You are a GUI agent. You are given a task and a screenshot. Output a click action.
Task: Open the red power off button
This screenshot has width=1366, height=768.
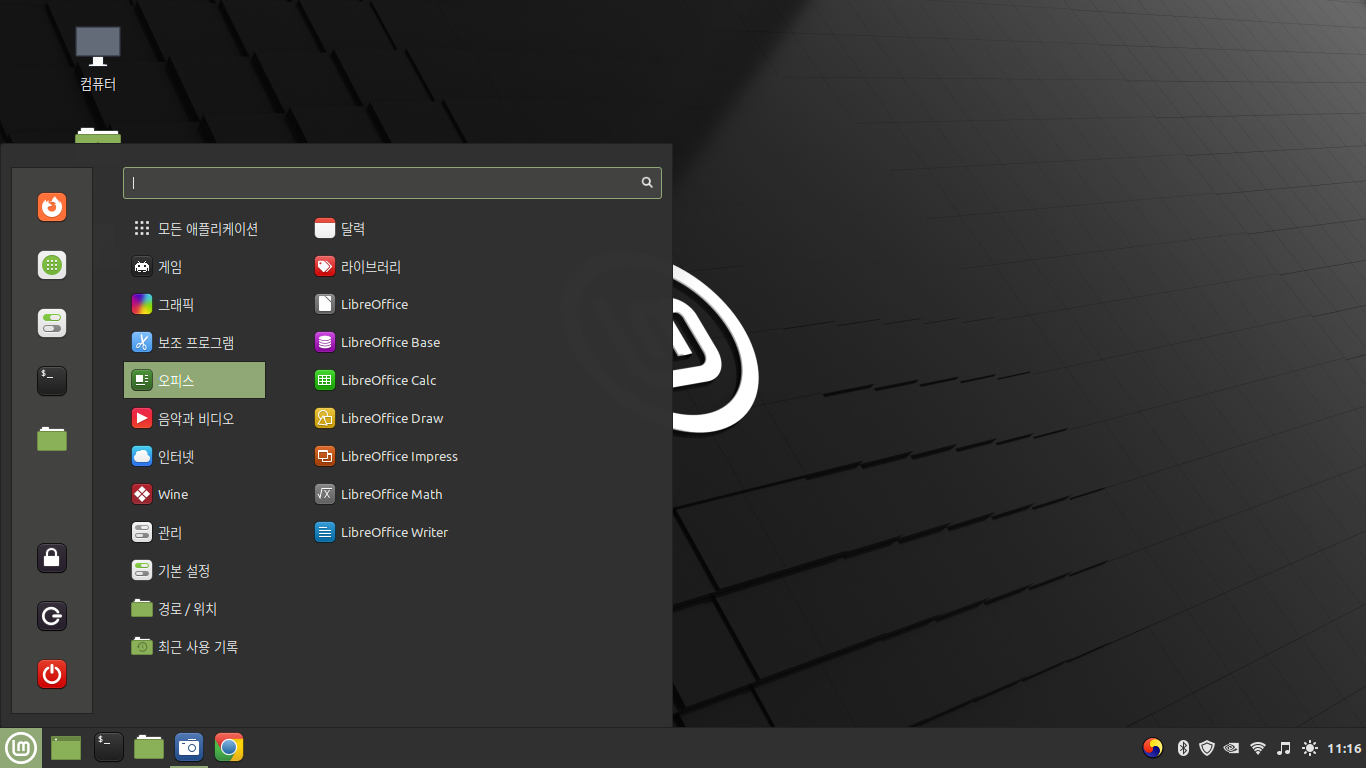coord(52,674)
